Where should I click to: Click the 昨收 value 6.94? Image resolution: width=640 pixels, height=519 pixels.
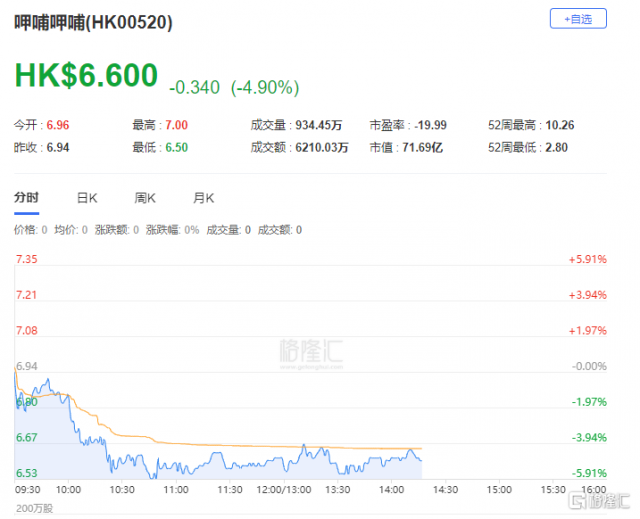click(x=58, y=147)
